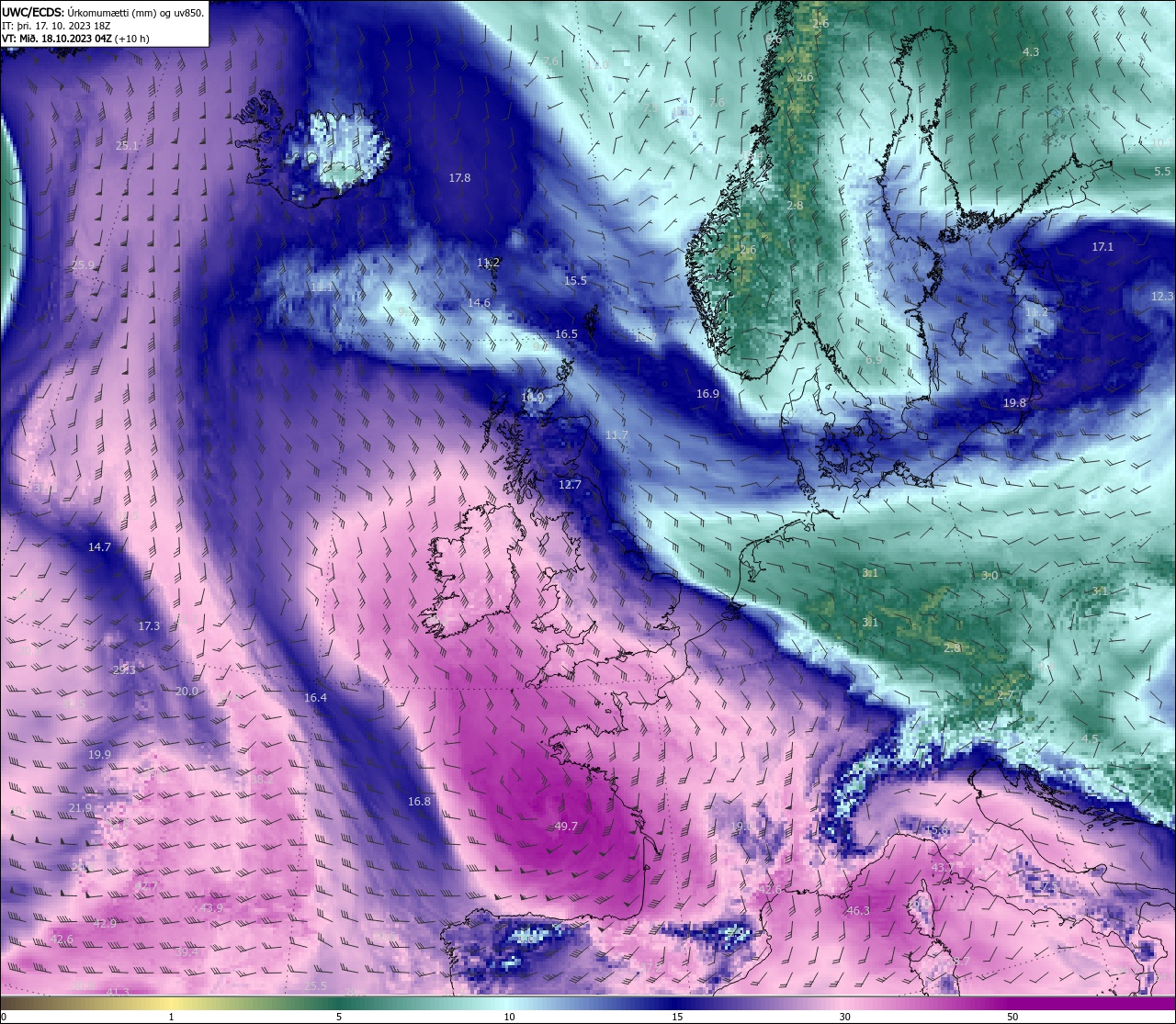Click the 16.5 value near Shetland
The width and height of the screenshot is (1176, 1024).
(x=566, y=334)
